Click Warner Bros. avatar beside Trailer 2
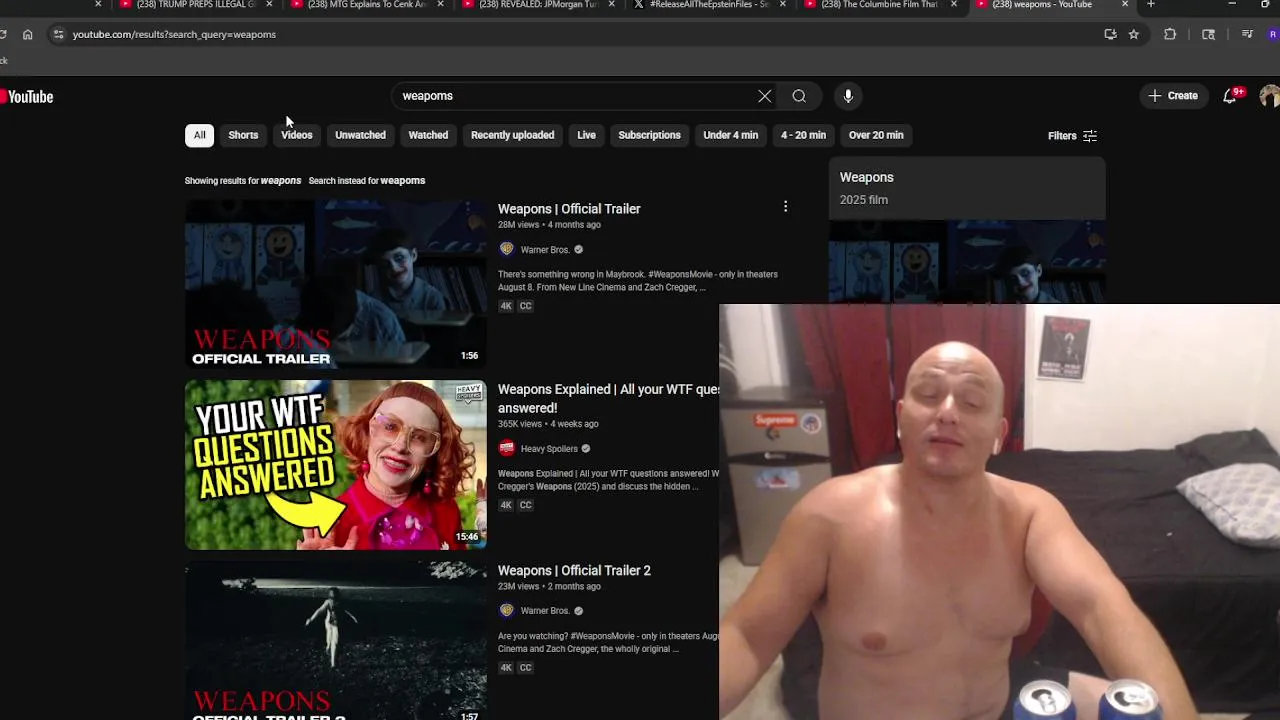Screen dimensions: 1280x720 click(506, 610)
